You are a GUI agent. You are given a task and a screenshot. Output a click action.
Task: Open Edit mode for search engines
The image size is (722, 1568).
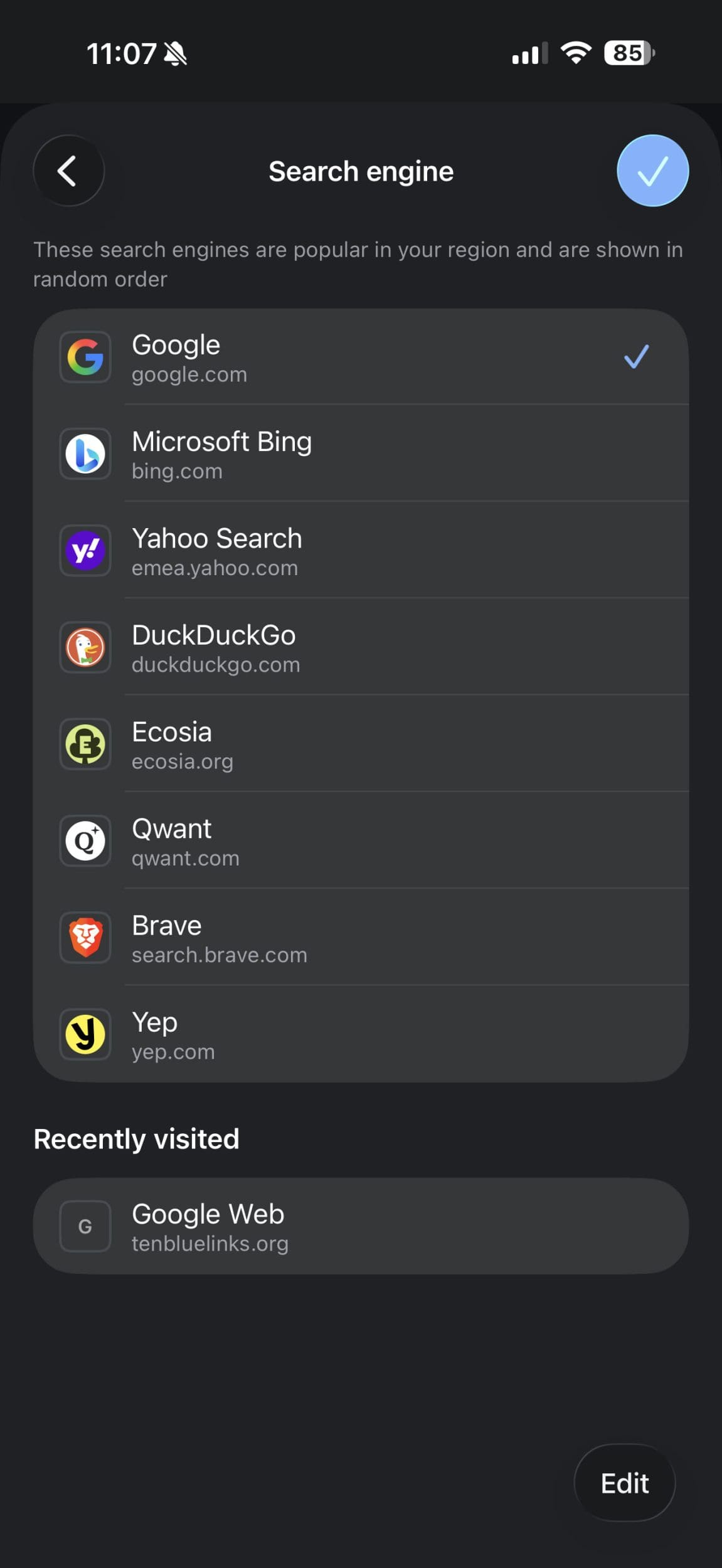coord(625,1483)
